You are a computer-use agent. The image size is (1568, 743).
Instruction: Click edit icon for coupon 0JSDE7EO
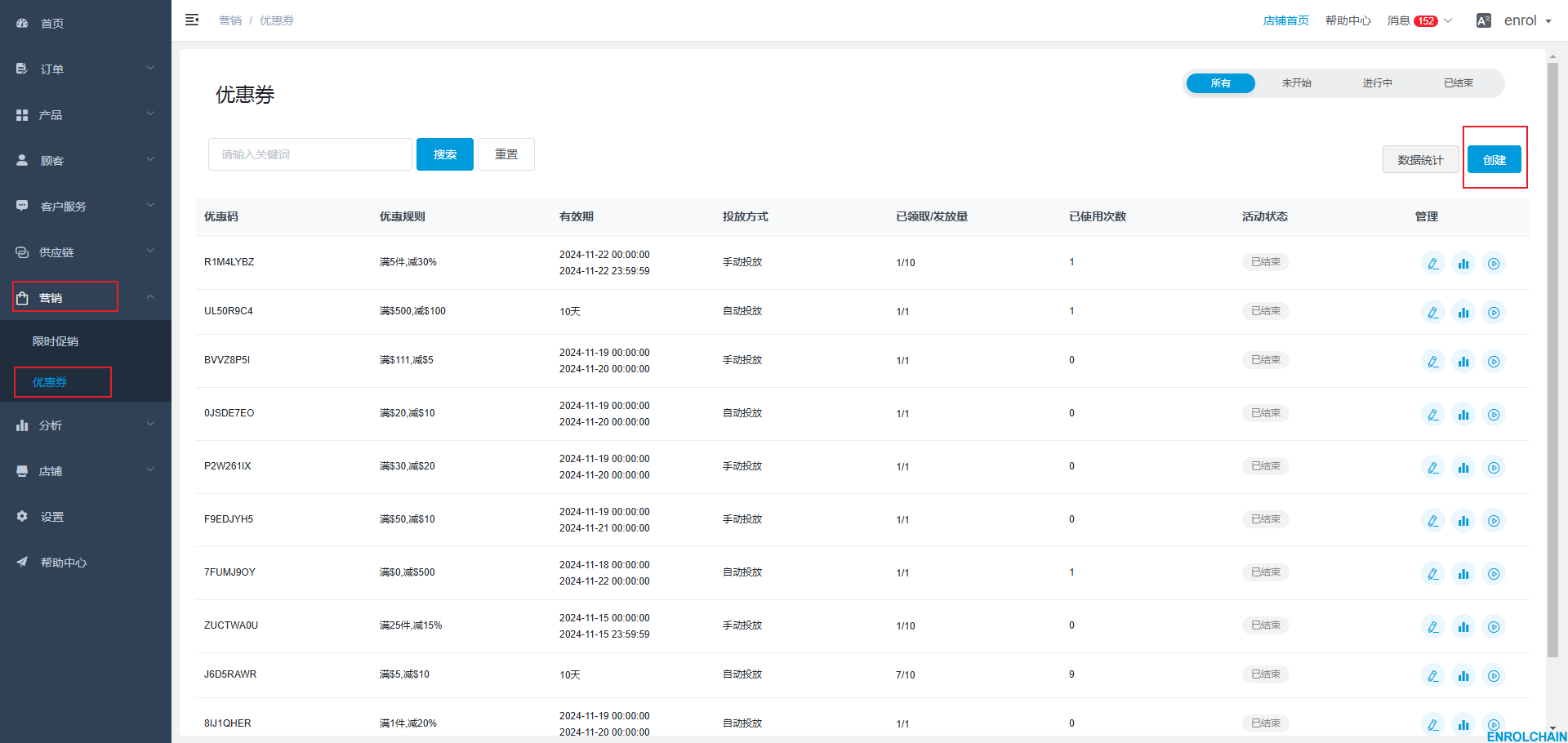point(1433,414)
